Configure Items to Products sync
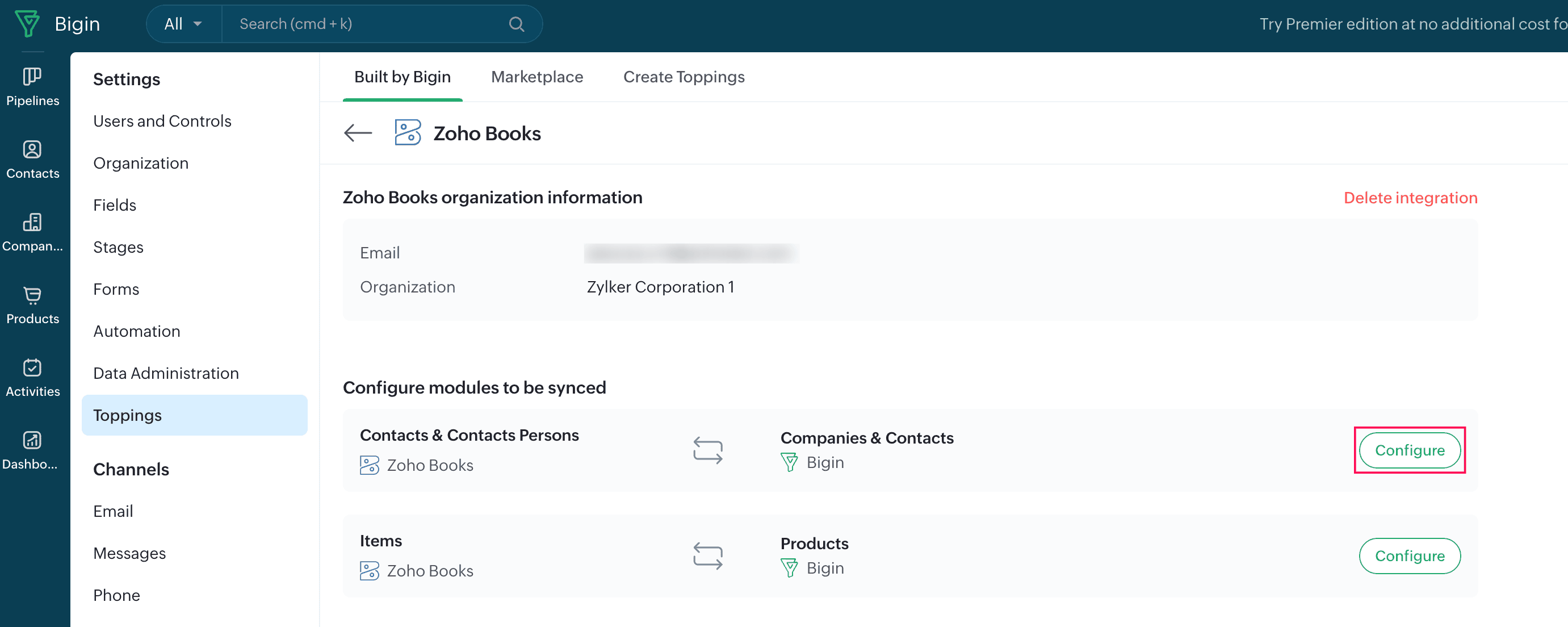 point(1409,556)
